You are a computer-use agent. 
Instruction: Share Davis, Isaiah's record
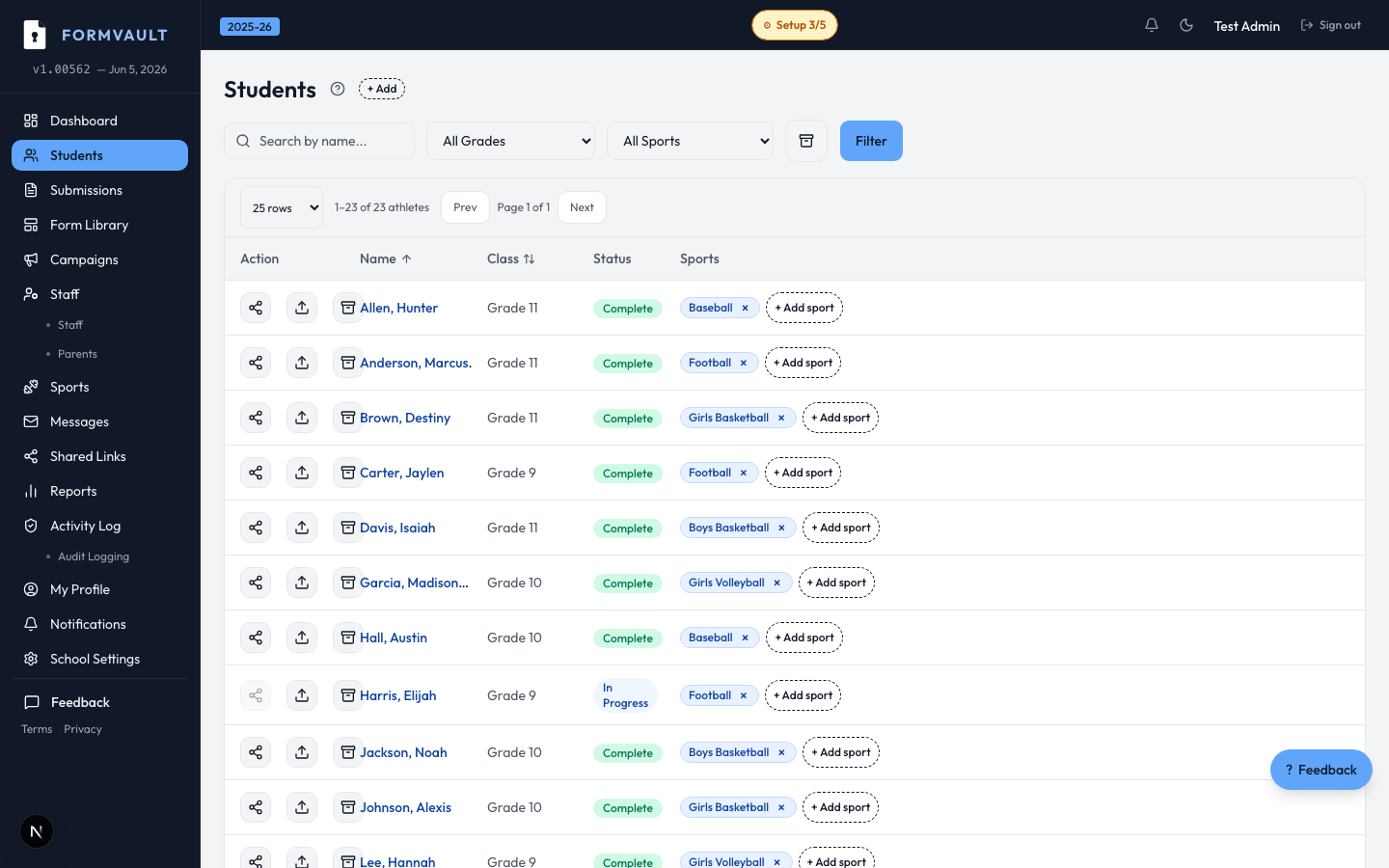coord(256,528)
